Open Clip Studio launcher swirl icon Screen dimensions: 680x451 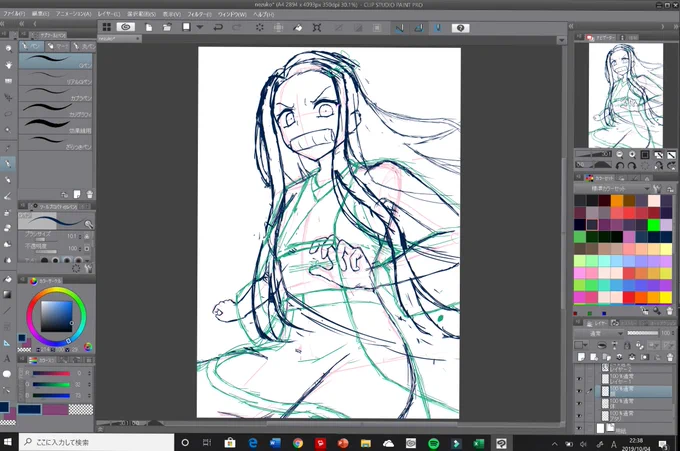126,27
